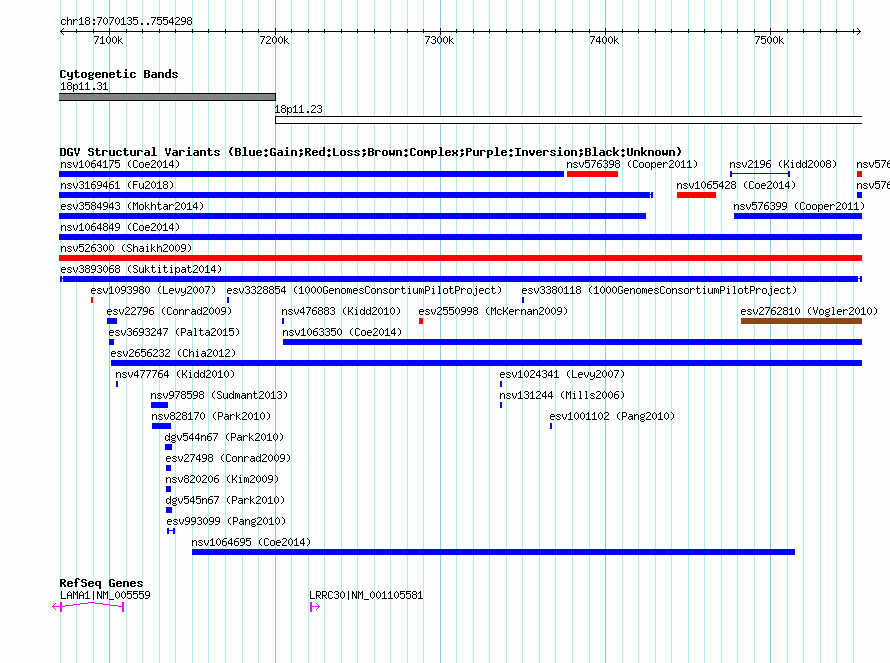This screenshot has height=663, width=890.
Task: Click the LAMA1 gene glyph in RefSeq Genes
Action: (91, 607)
